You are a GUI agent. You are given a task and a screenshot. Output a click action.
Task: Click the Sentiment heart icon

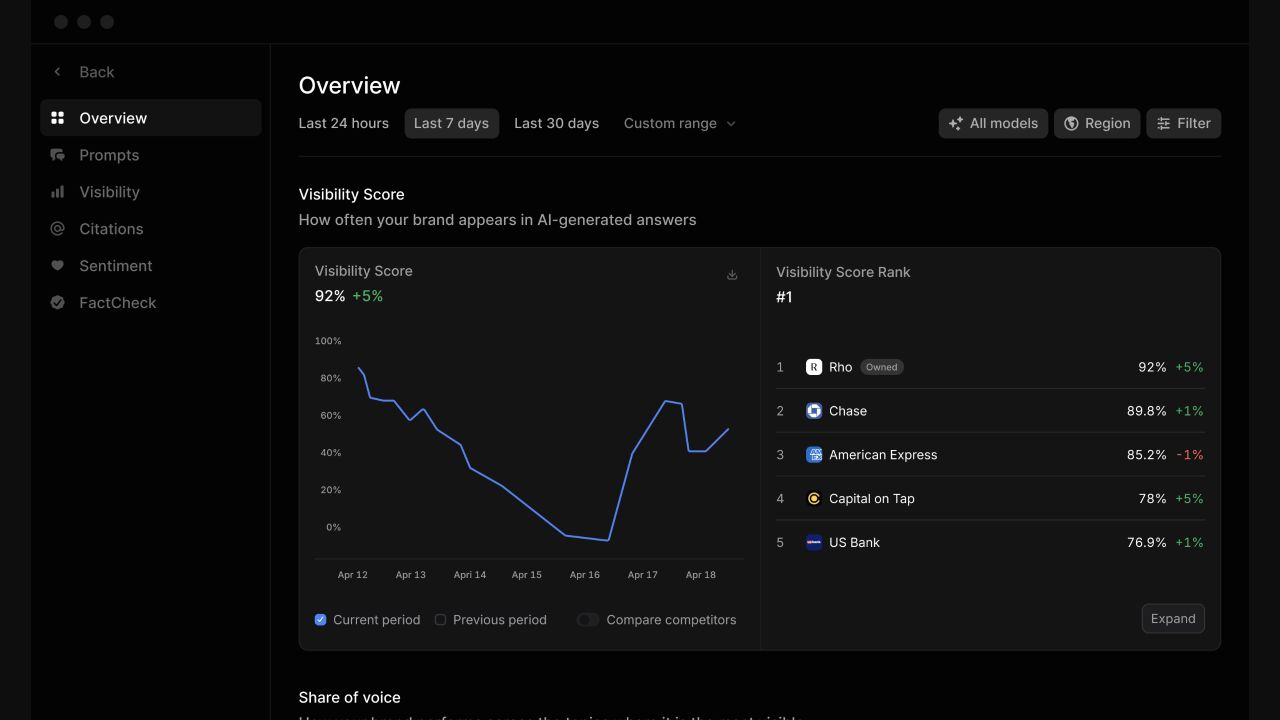pyautogui.click(x=58, y=266)
